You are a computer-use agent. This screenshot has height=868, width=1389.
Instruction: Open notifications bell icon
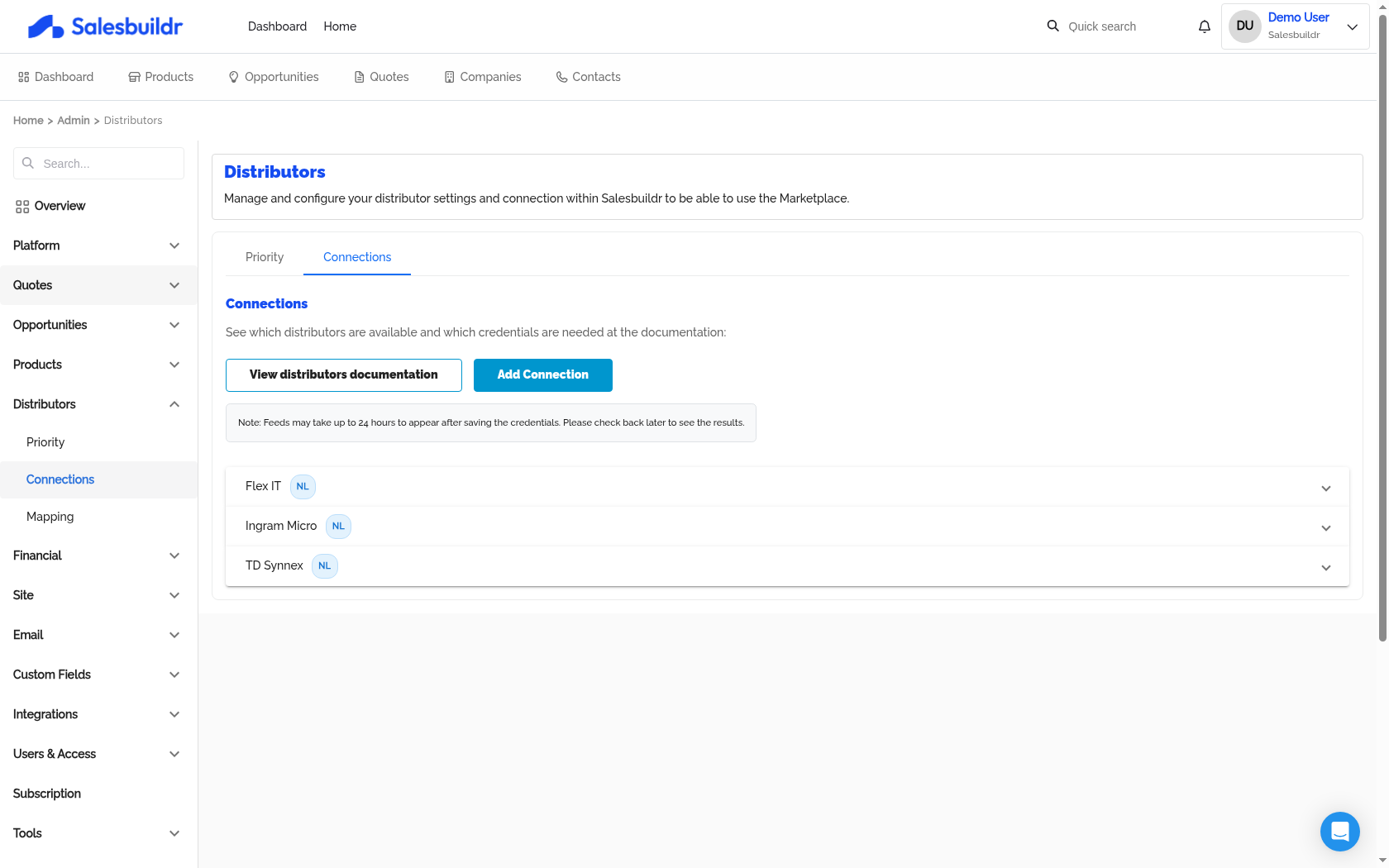1205,26
